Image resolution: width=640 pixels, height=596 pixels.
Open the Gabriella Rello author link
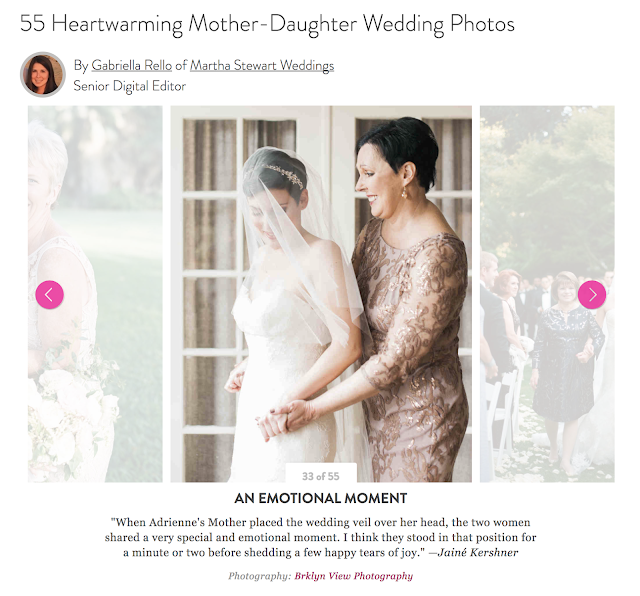[131, 65]
